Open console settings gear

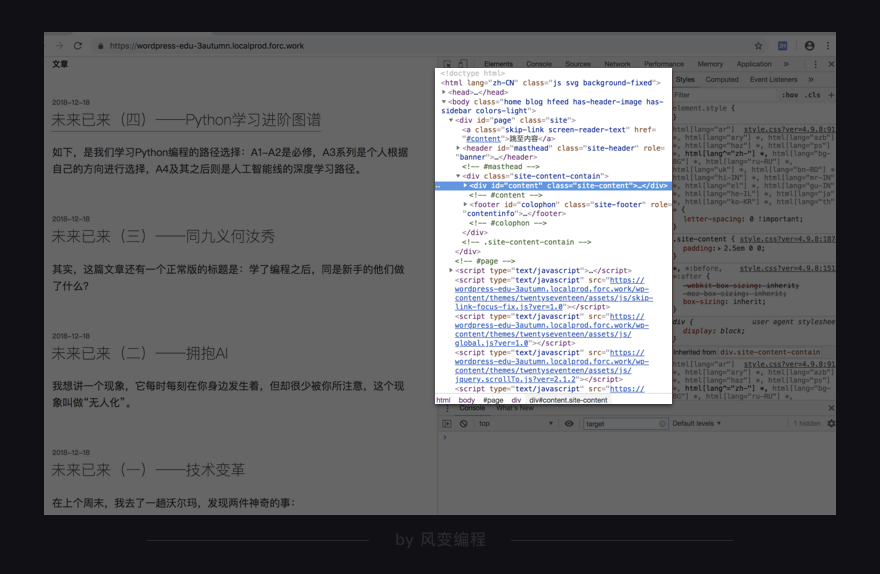pos(831,424)
